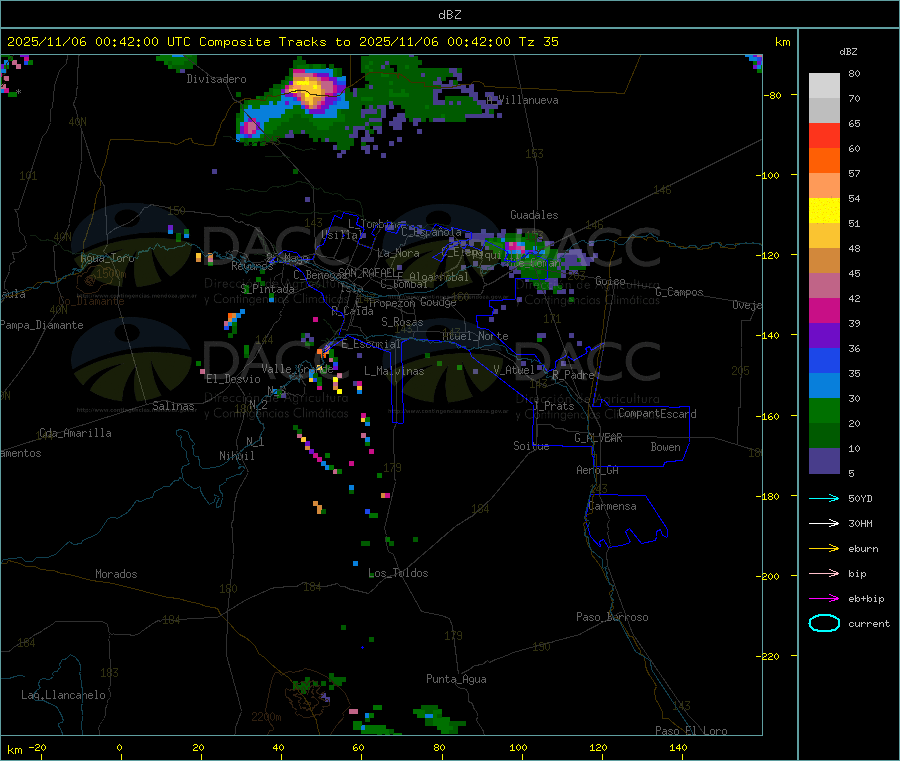Click the dBZ heading above the color scale
The height and width of the screenshot is (761, 900).
coord(848,52)
